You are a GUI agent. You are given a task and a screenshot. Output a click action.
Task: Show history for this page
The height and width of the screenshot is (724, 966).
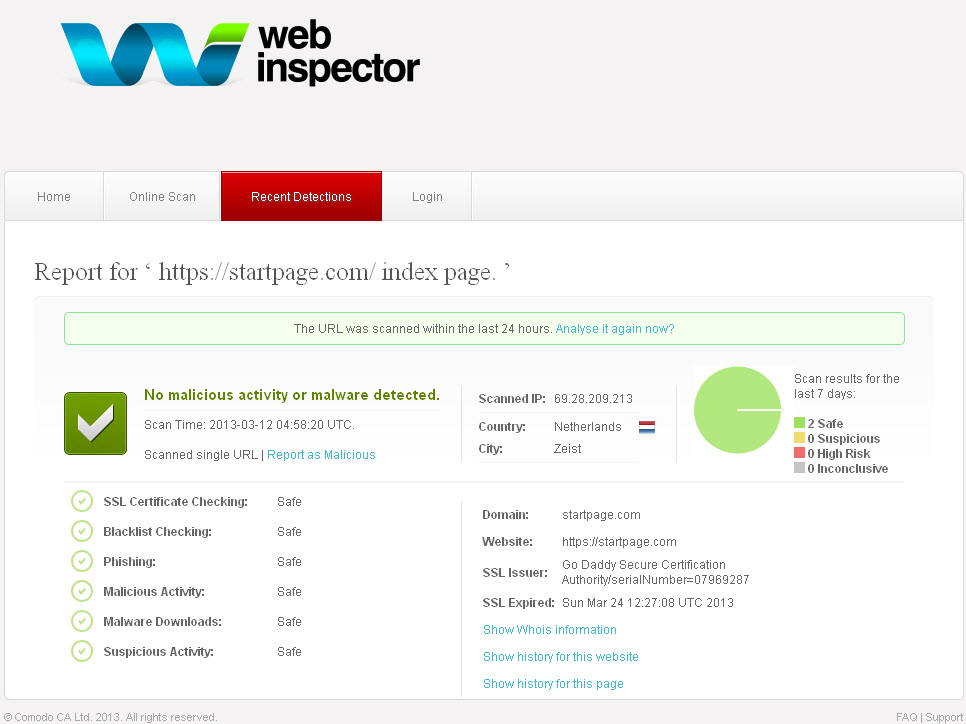[553, 684]
